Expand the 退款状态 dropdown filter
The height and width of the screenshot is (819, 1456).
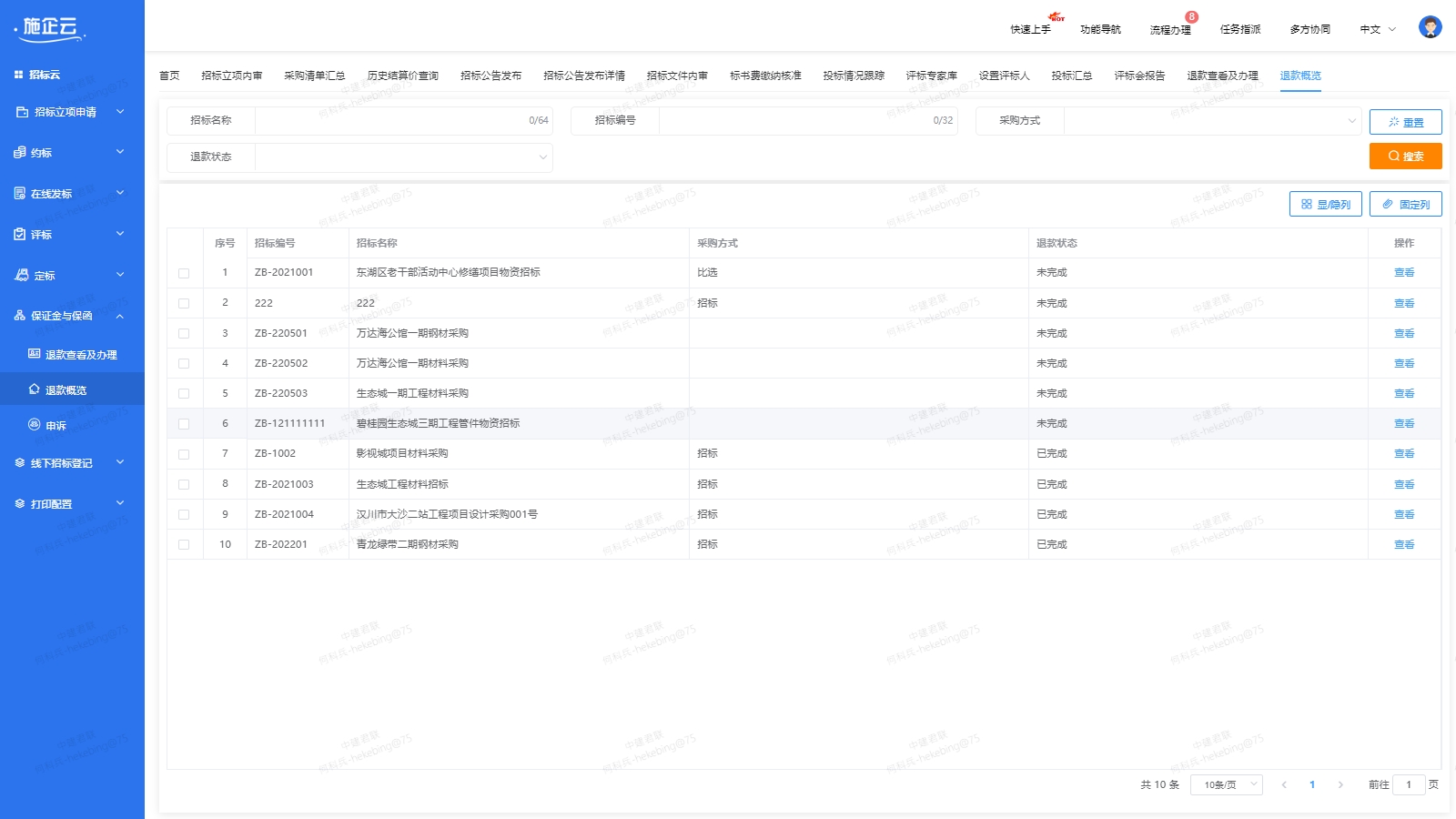pos(403,157)
